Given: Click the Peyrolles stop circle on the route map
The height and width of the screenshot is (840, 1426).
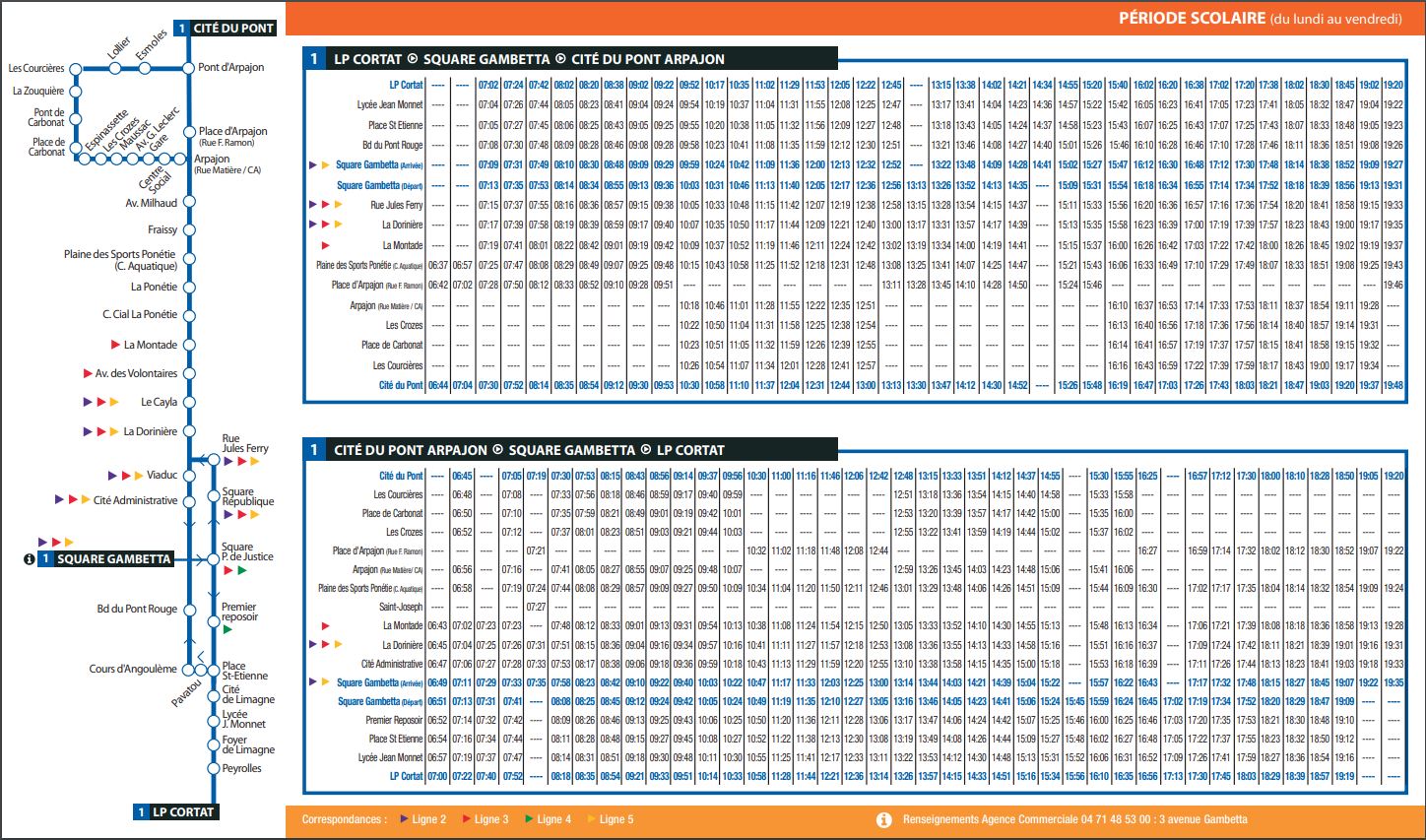Looking at the screenshot, I should 214,769.
